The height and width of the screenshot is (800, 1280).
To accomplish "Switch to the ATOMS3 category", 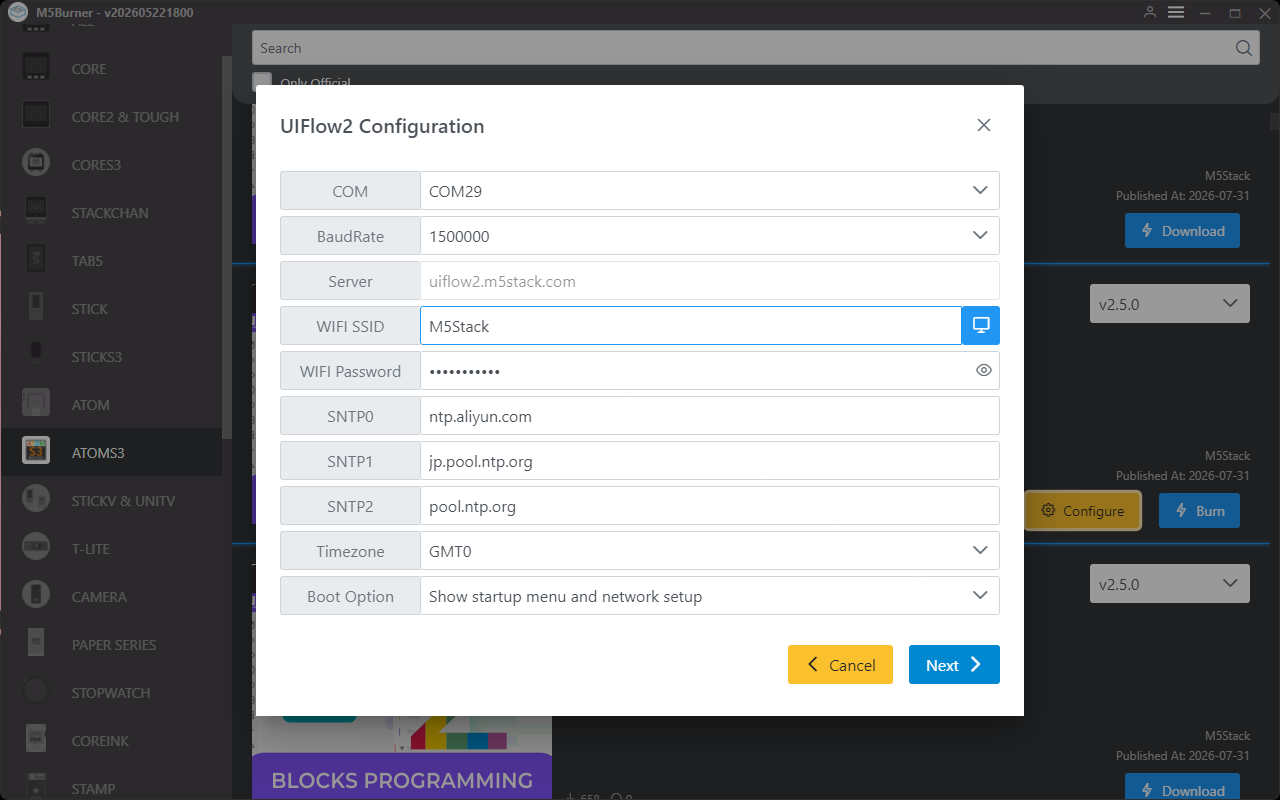I will 98,453.
